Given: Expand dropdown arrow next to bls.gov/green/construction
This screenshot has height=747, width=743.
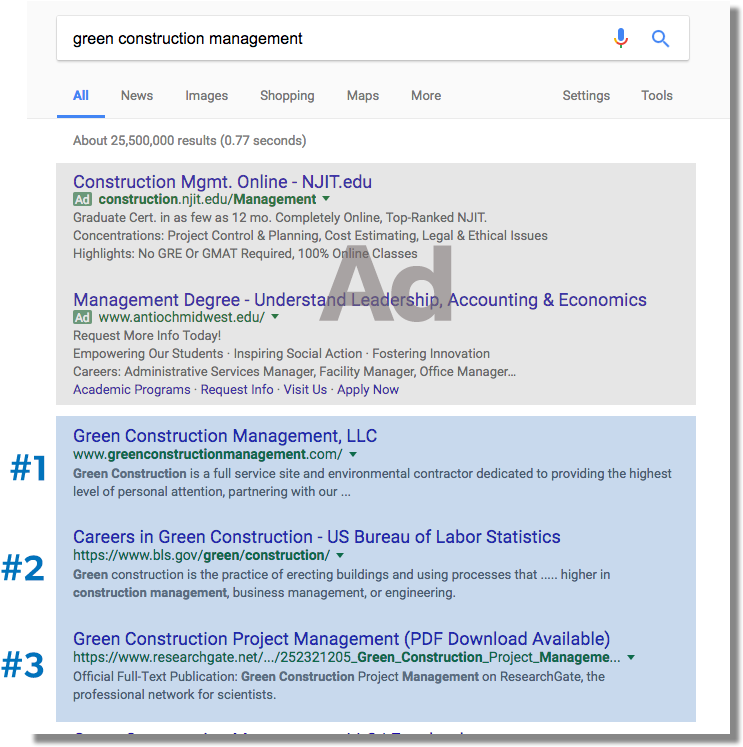Looking at the screenshot, I should coord(340,555).
